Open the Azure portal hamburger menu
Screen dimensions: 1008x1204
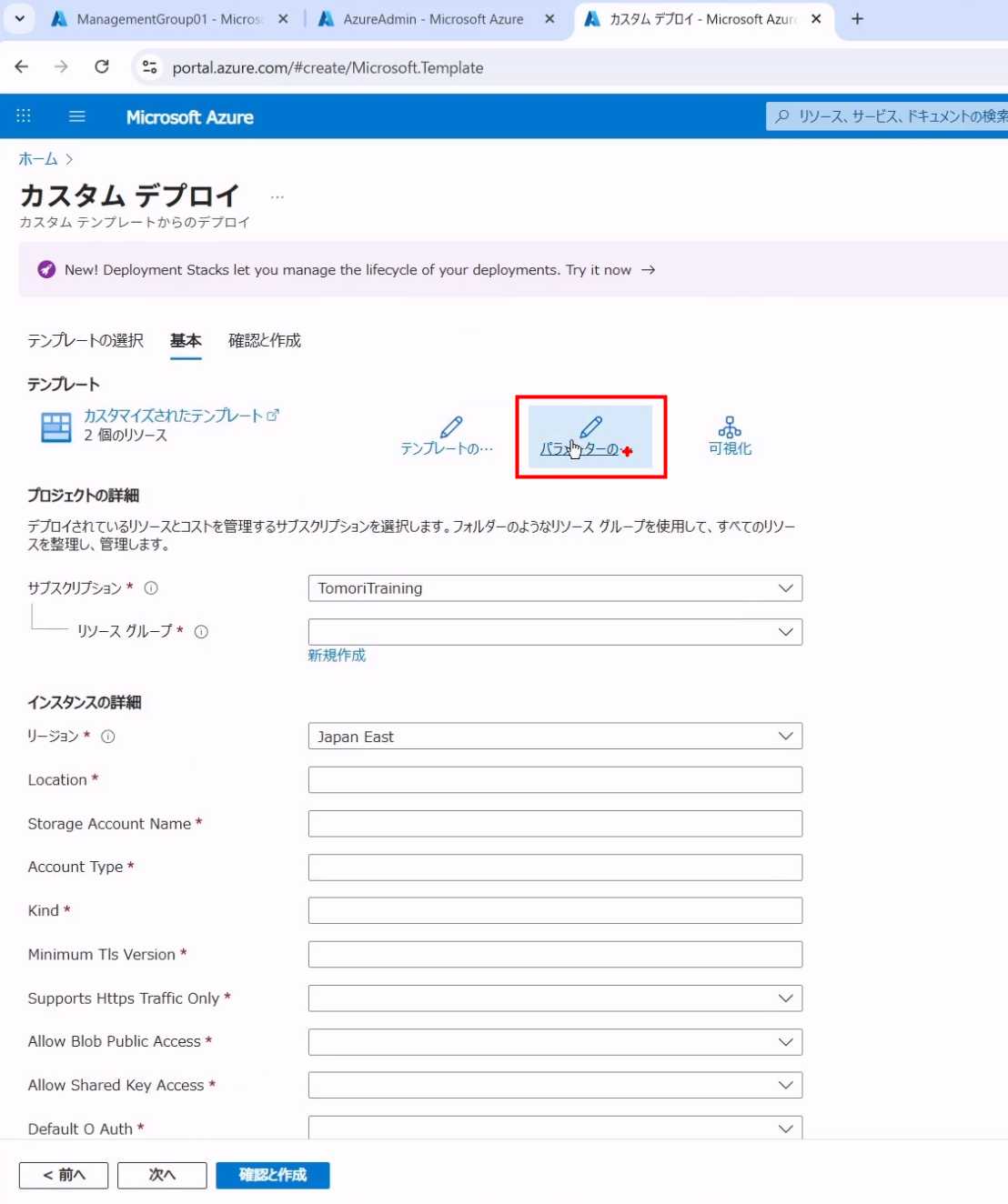[77, 116]
